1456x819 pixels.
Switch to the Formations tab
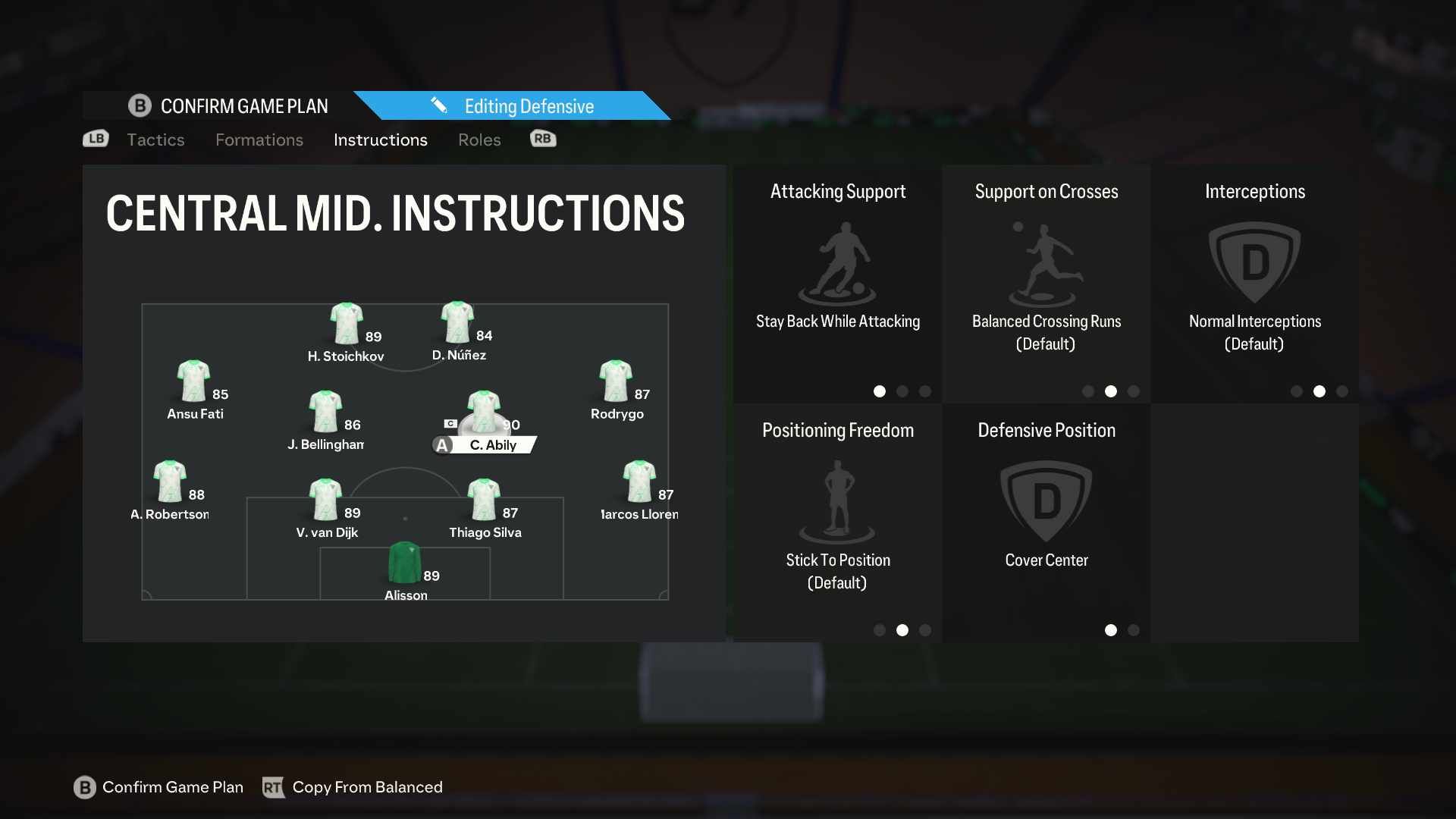[x=259, y=139]
